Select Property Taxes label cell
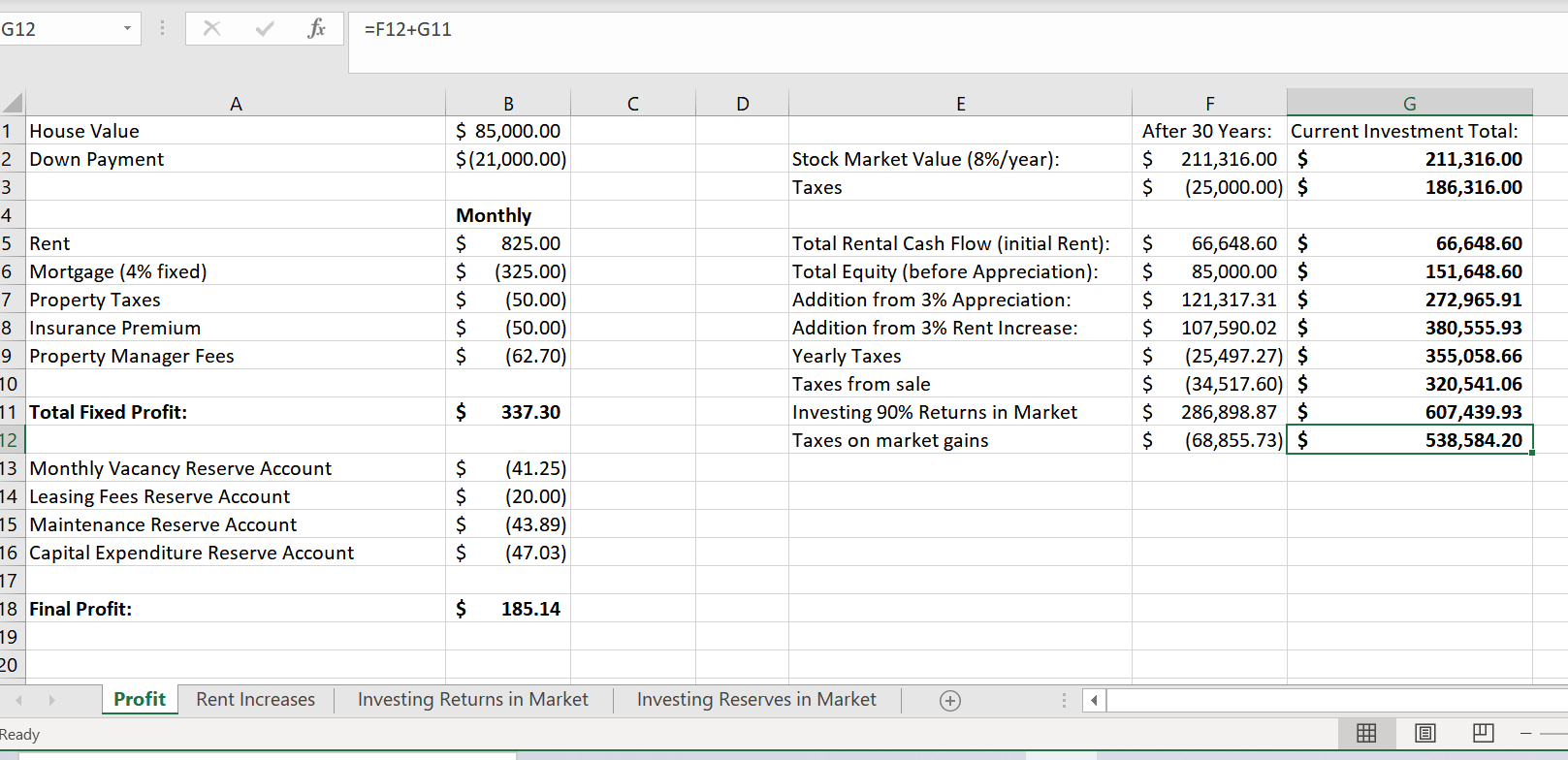The height and width of the screenshot is (760, 1568). coord(236,300)
